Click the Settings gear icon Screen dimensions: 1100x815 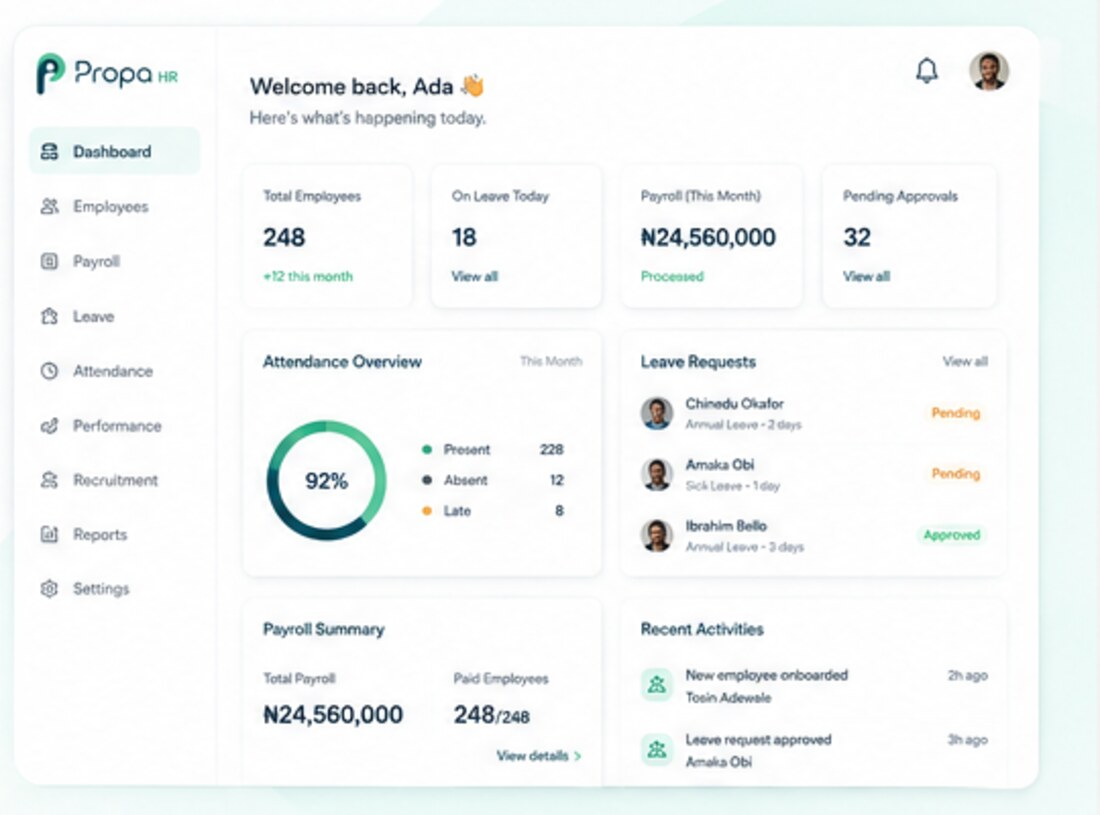(x=49, y=588)
